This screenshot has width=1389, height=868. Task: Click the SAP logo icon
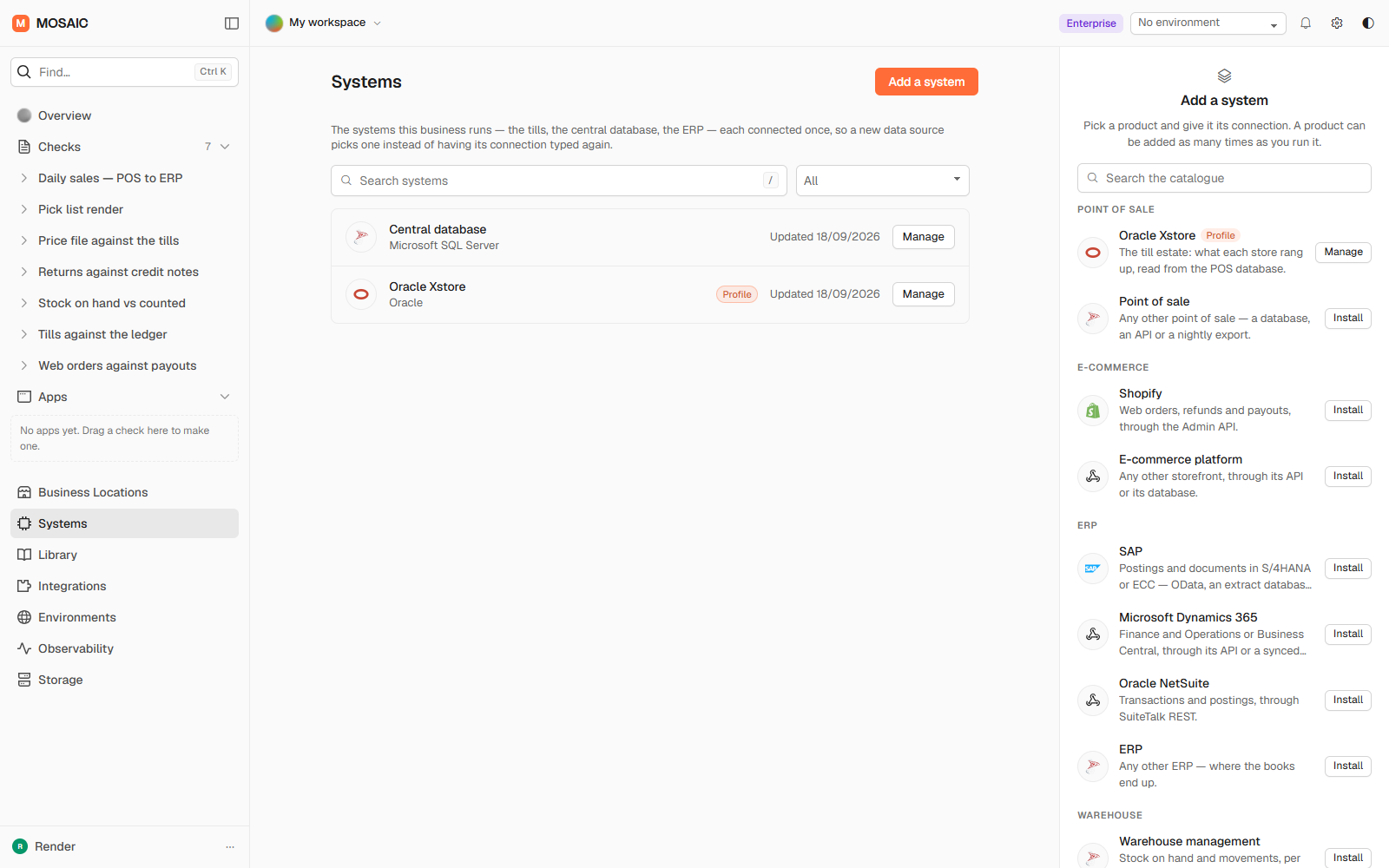coord(1093,569)
